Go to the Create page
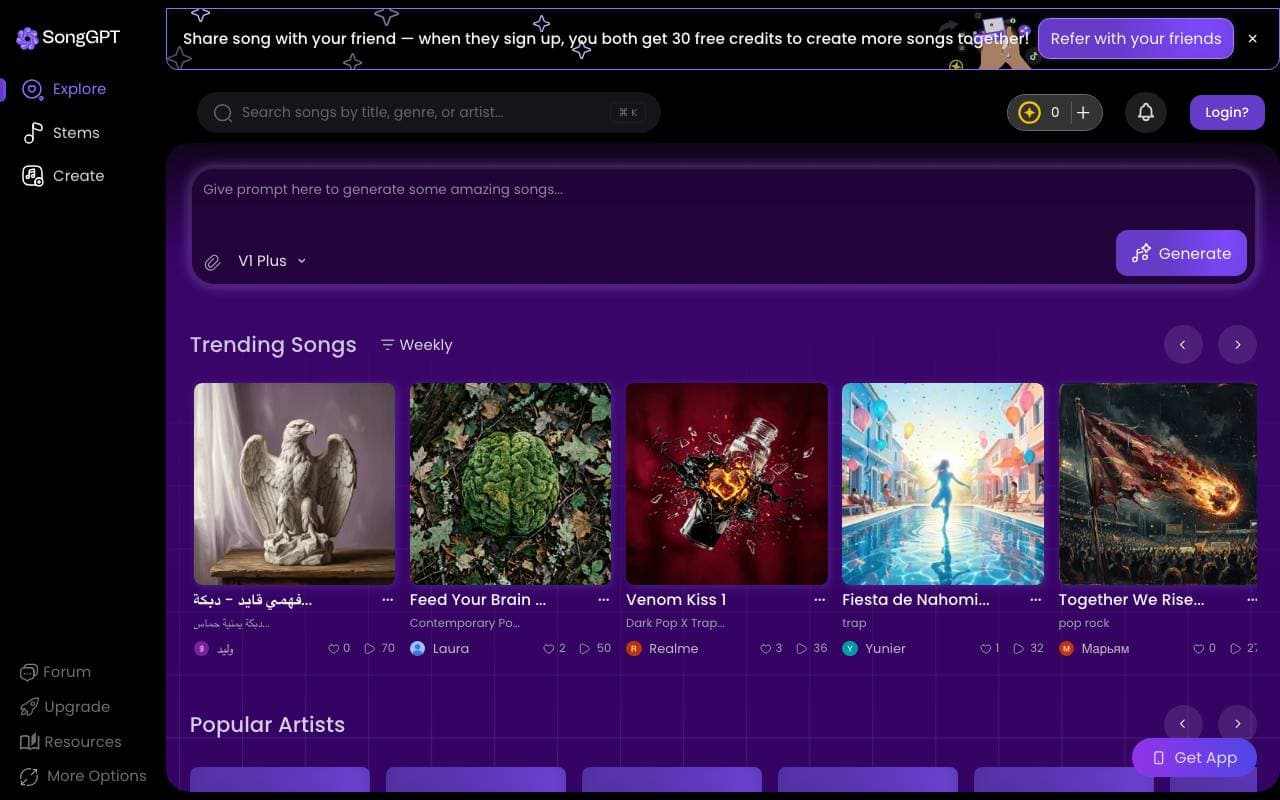 (x=64, y=176)
